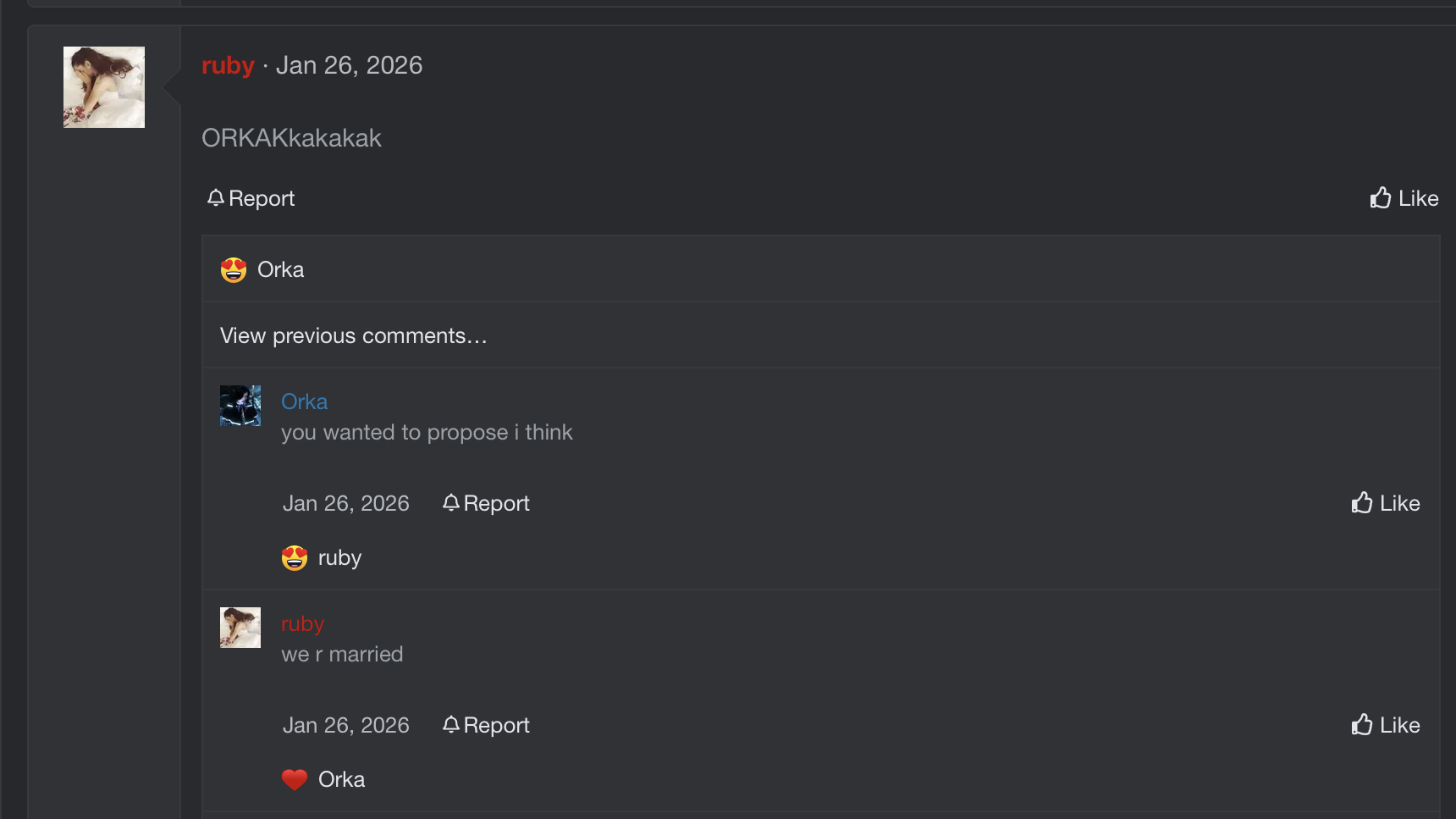Like ruby's "we r married" comment
This screenshot has width=1456, height=819.
(1386, 725)
